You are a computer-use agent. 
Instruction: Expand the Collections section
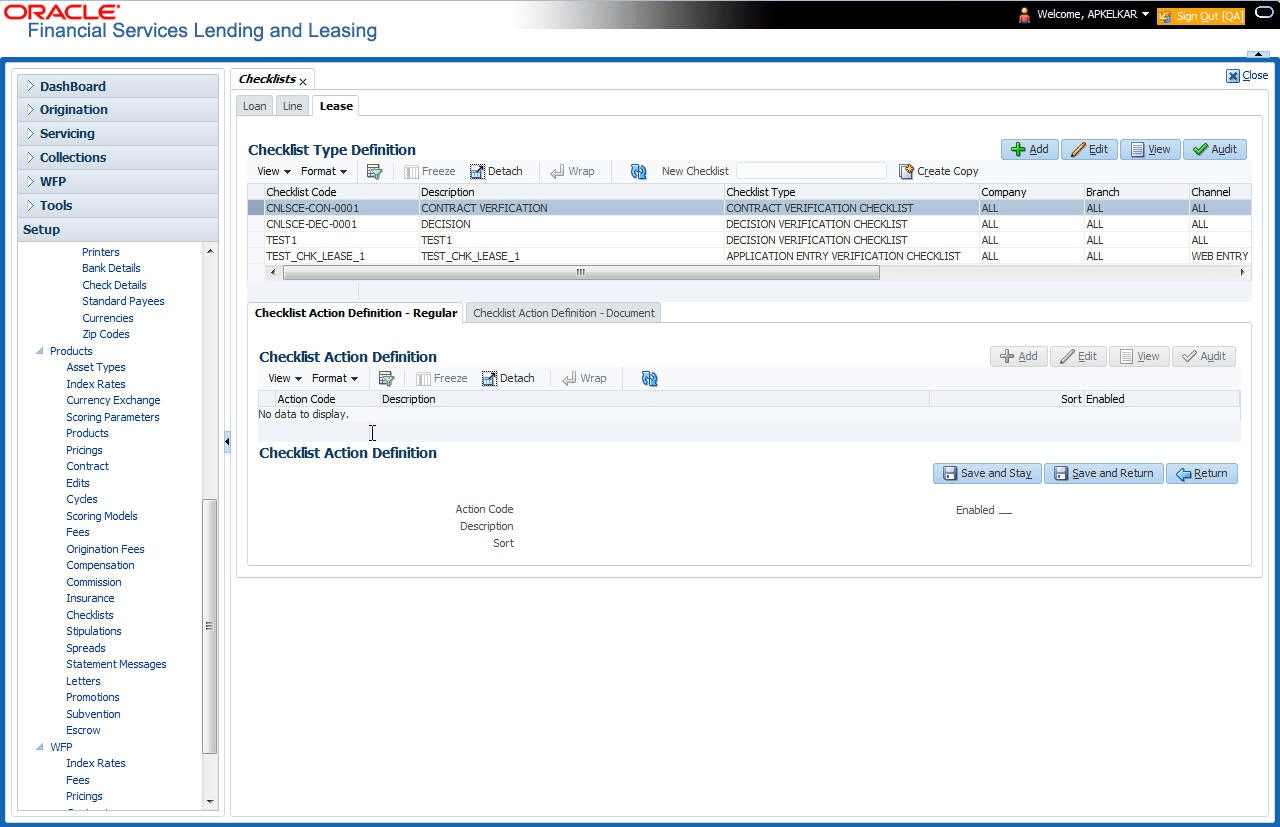pyautogui.click(x=118, y=158)
